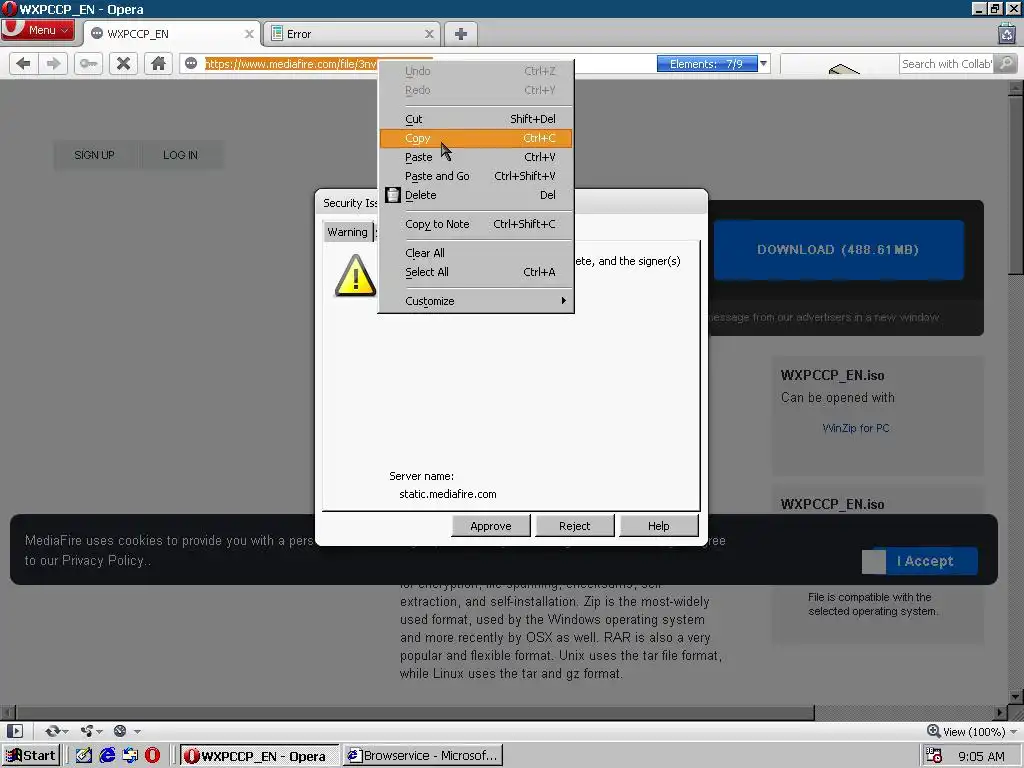The width and height of the screenshot is (1024, 768).
Task: Choose Copy from the context menu
Action: point(475,138)
